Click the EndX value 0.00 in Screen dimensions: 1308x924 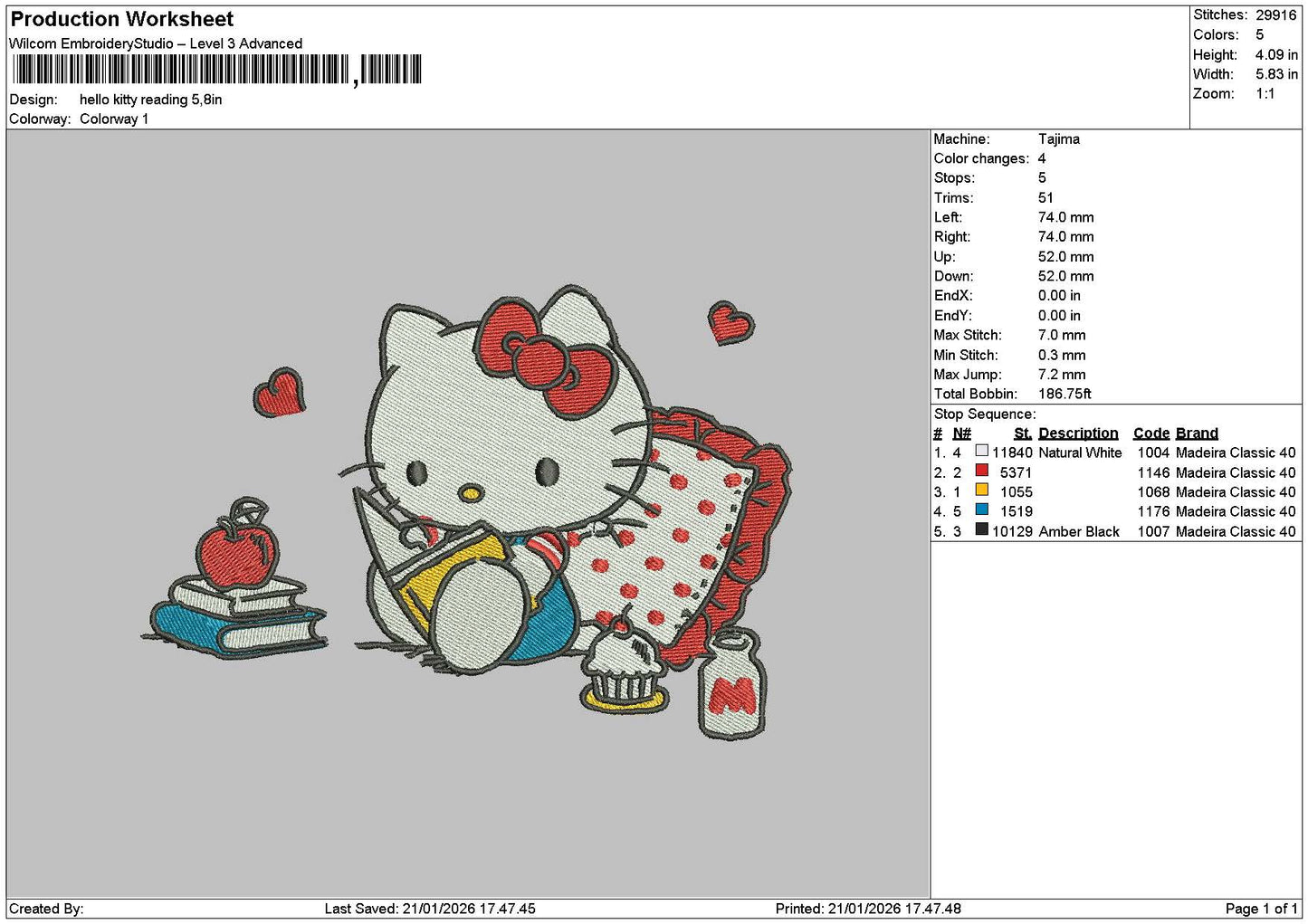click(x=1059, y=296)
